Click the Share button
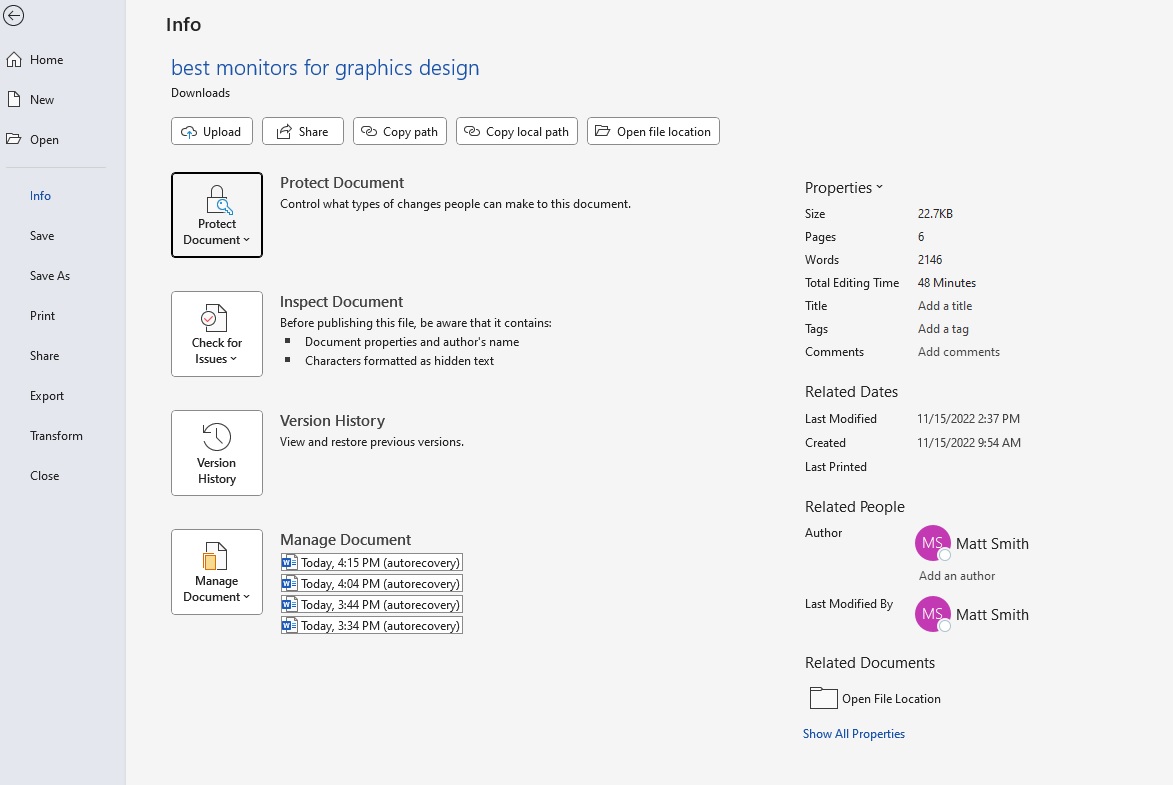The image size is (1173, 785). click(x=302, y=131)
